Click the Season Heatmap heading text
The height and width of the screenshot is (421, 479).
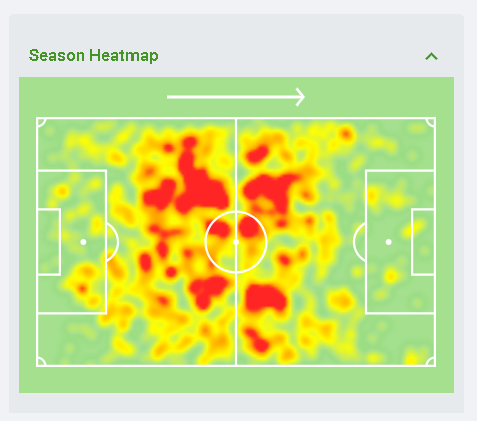(93, 56)
